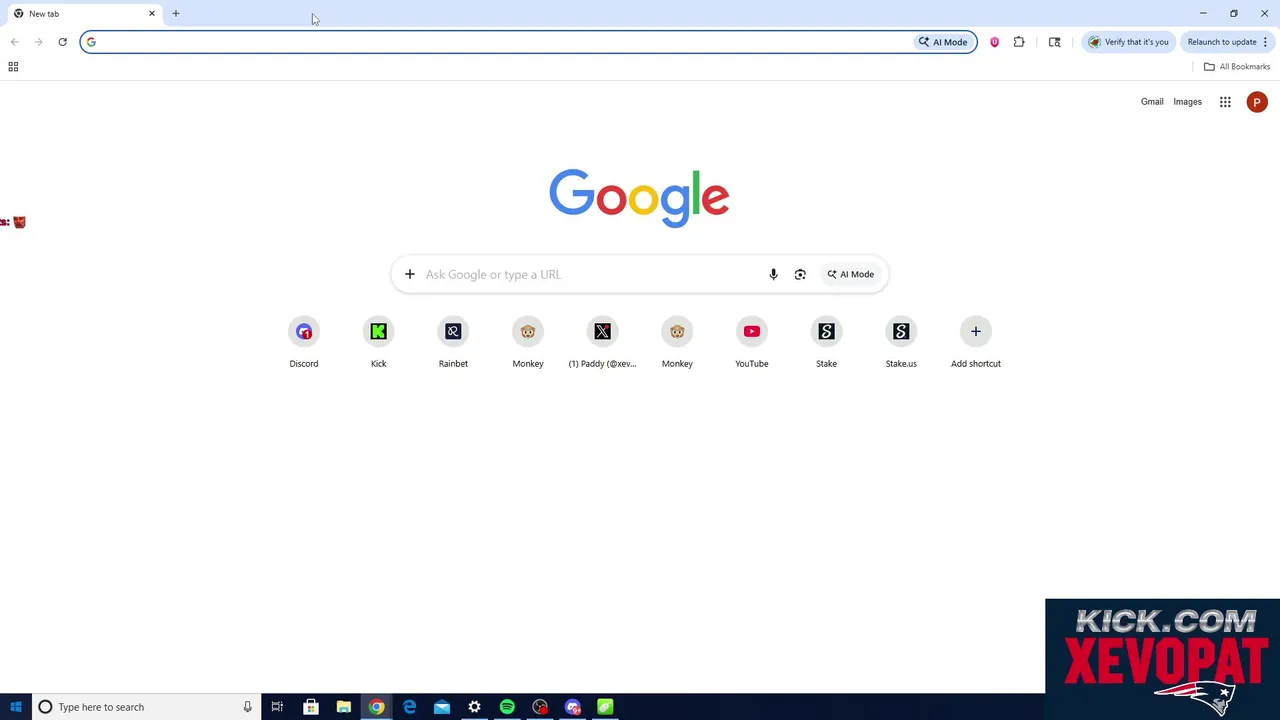Open the Extensions puzzle icon

[x=1019, y=42]
